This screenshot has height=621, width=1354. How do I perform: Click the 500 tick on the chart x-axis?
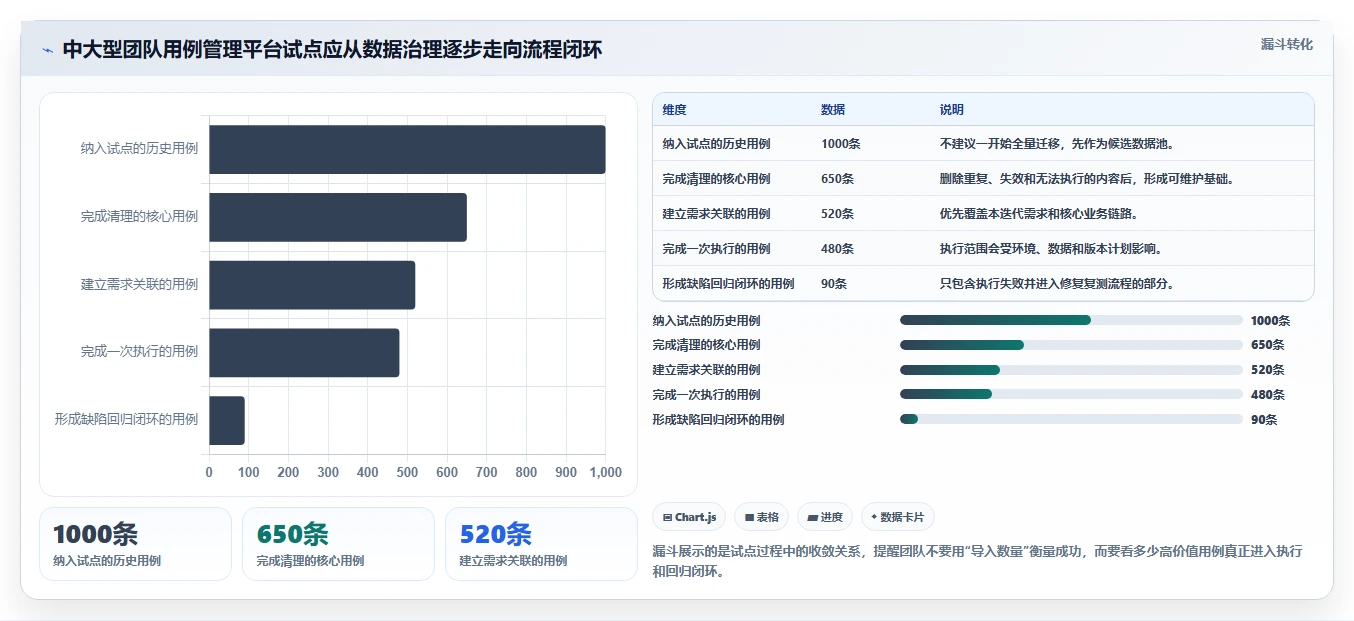(x=407, y=472)
